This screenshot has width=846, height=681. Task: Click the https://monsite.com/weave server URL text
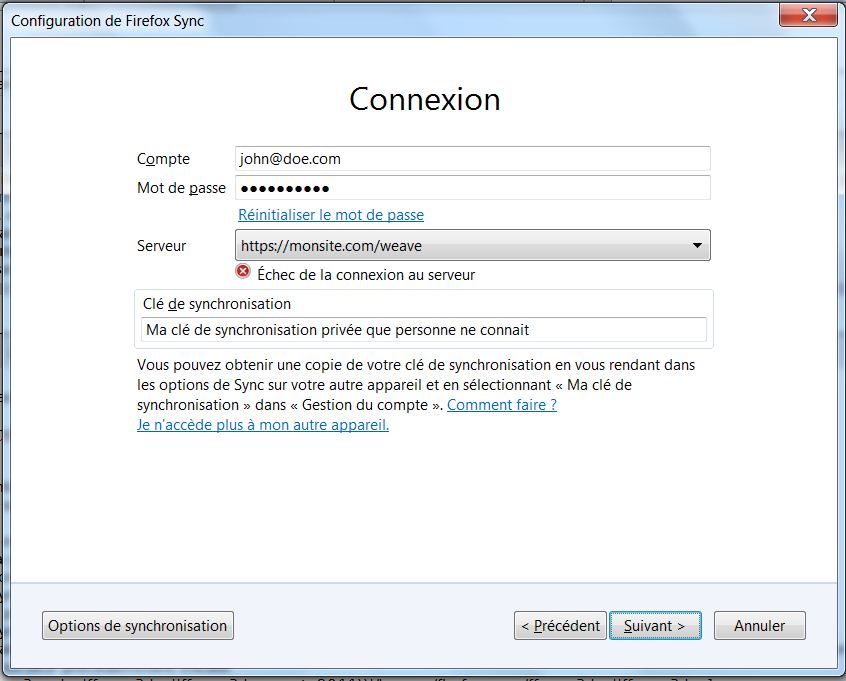(338, 246)
